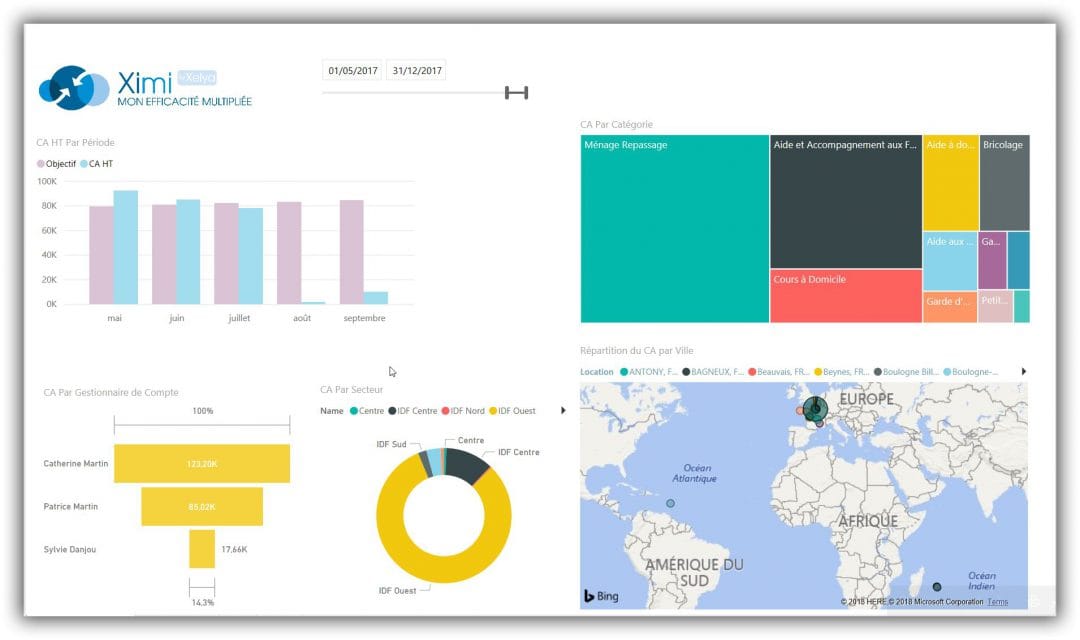1080x640 pixels.
Task: Select Beynes in Location legend
Action: pos(842,372)
